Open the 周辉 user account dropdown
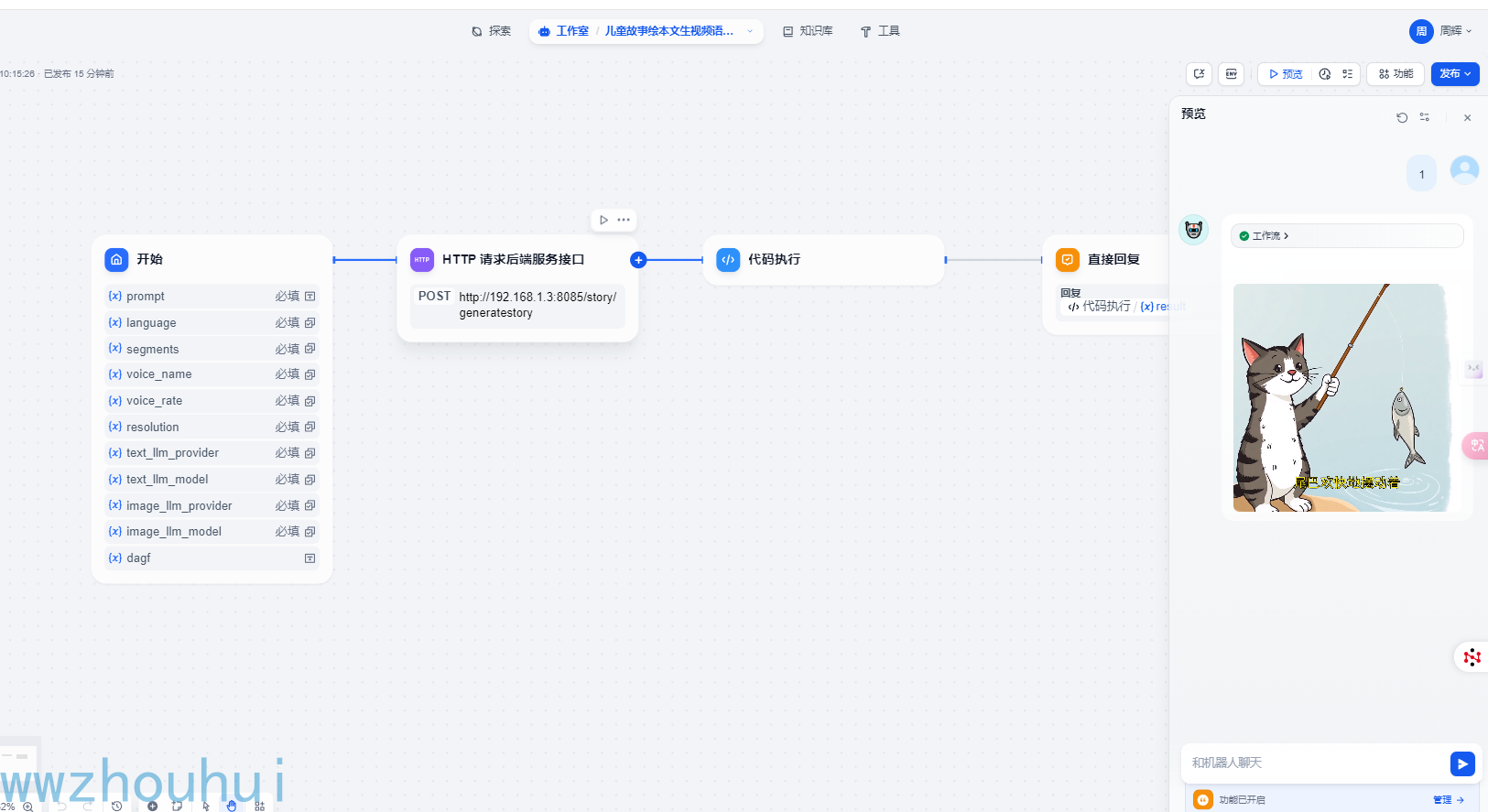The image size is (1488, 812). (x=1441, y=31)
